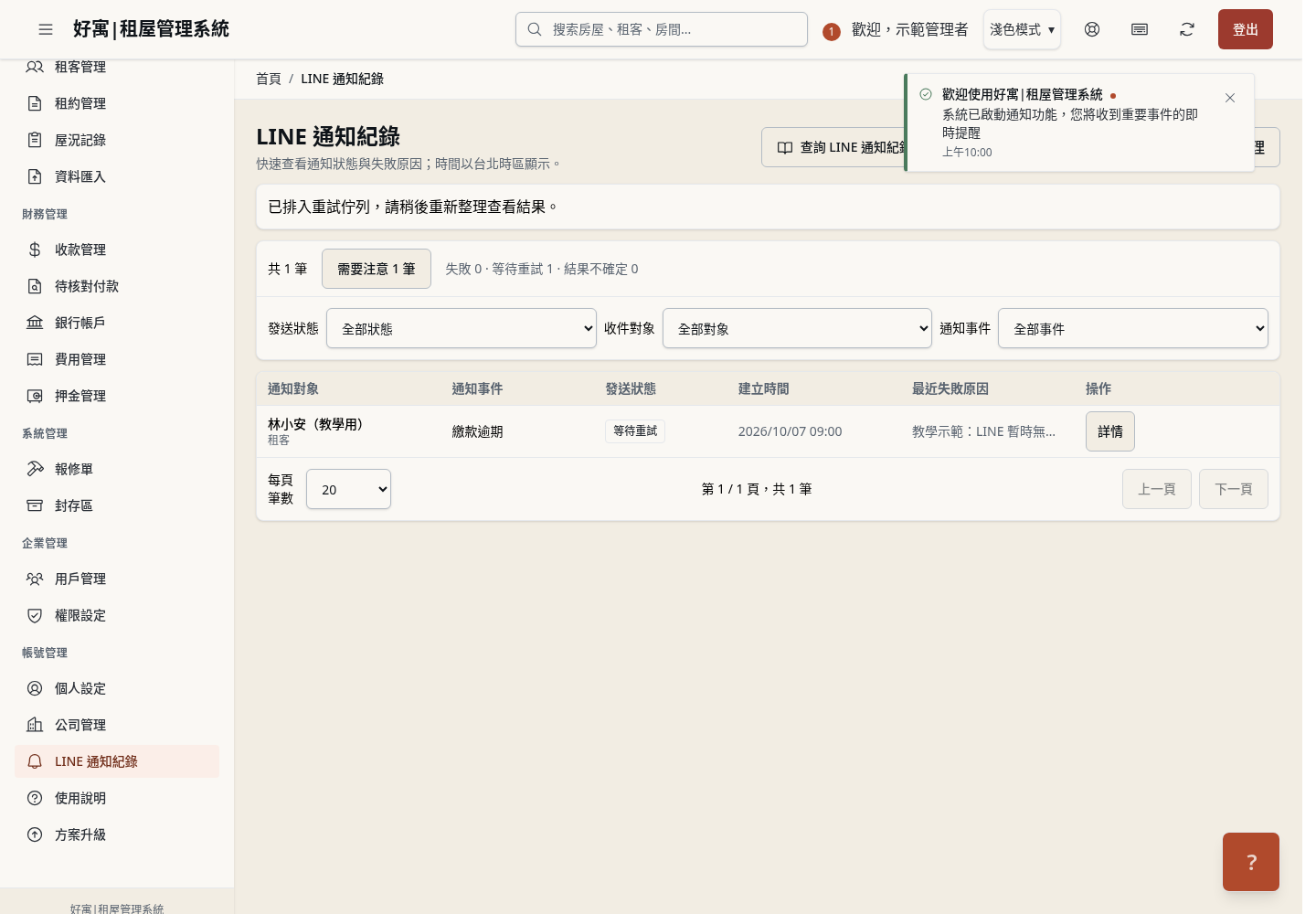The width and height of the screenshot is (1316, 914).
Task: Open the 淺色模式 theme dropdown
Action: tap(1022, 29)
